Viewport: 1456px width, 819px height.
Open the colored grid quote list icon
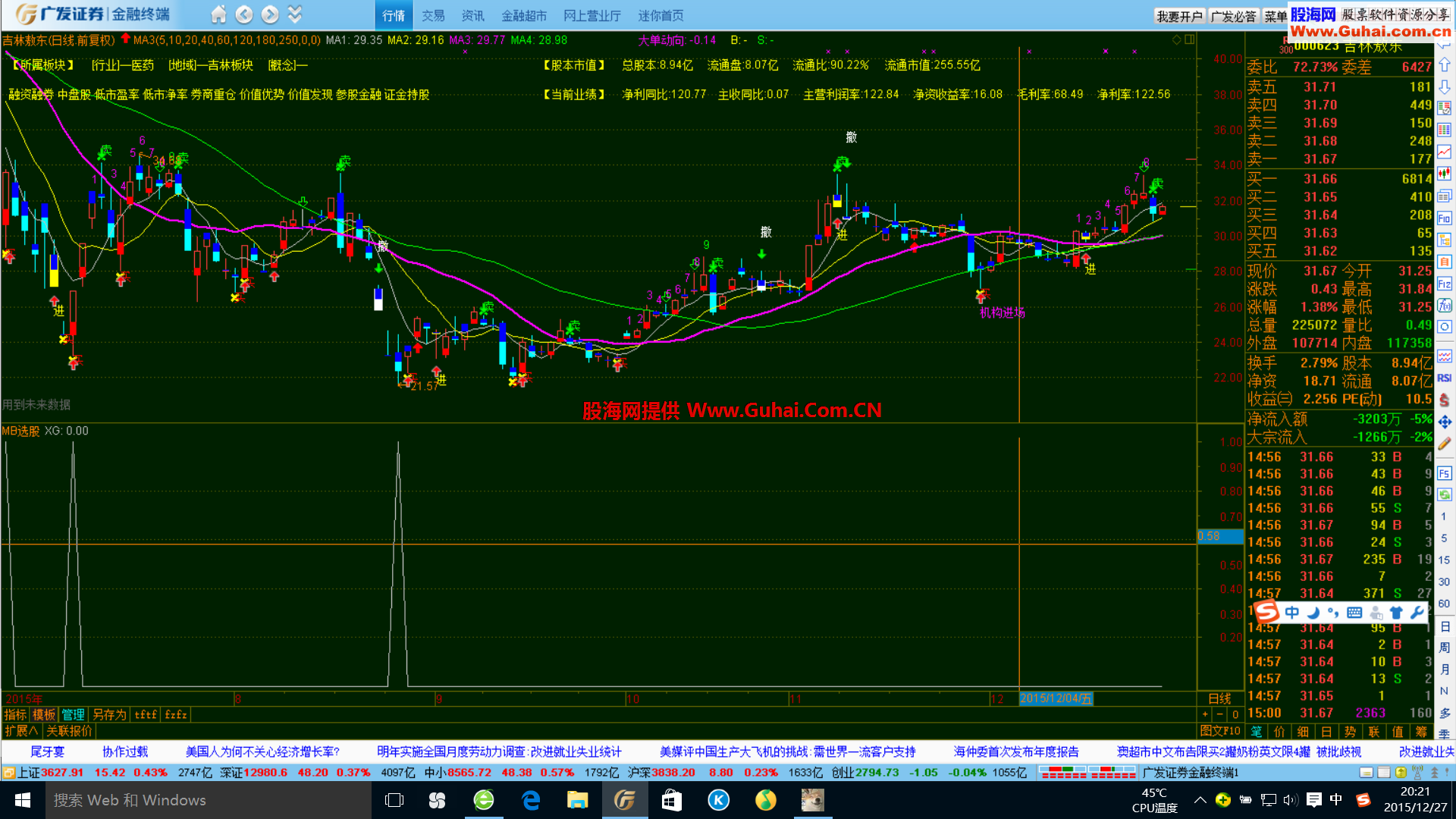[x=1445, y=130]
